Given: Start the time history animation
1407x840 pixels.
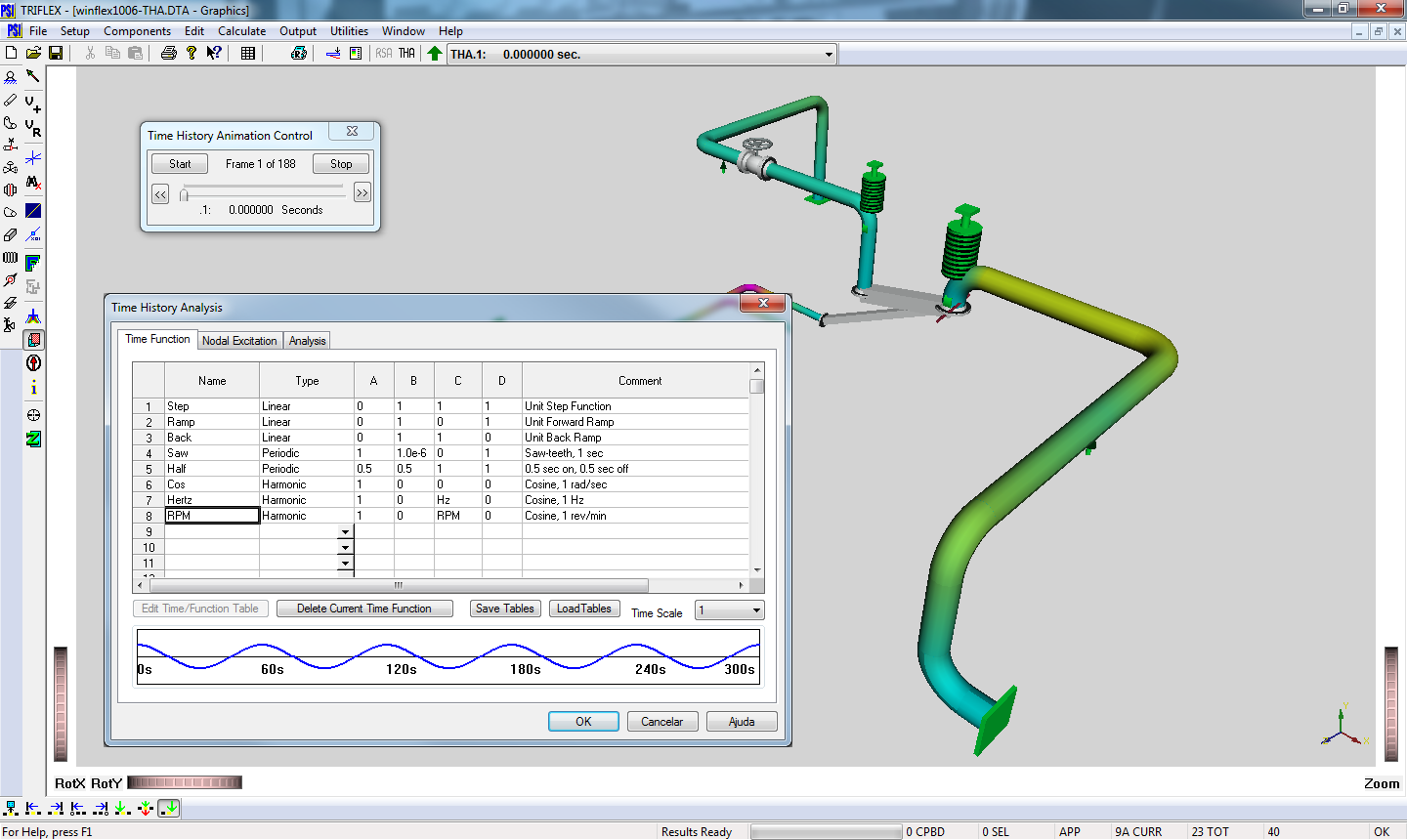Looking at the screenshot, I should 180,164.
